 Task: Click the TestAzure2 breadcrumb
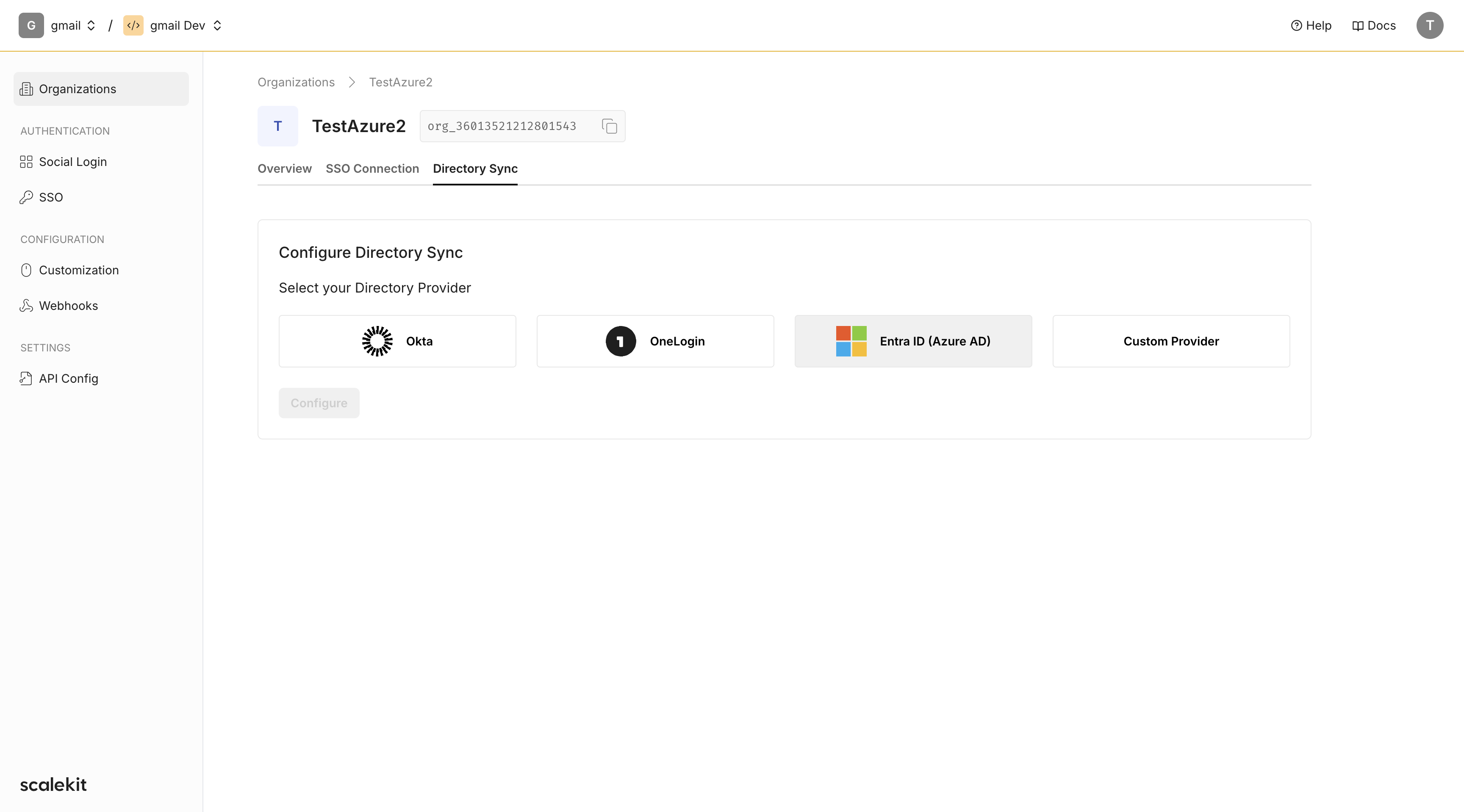pos(401,82)
